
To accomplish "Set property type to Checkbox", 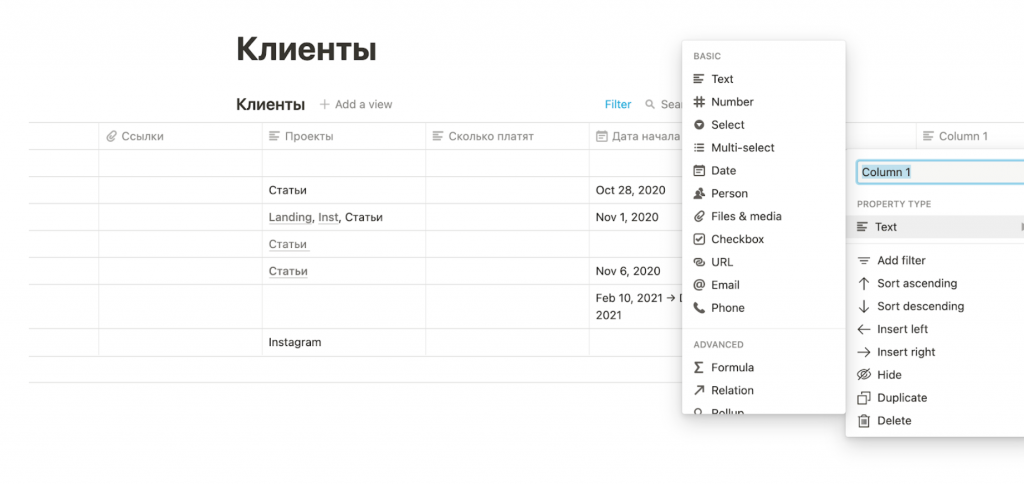I will (736, 239).
